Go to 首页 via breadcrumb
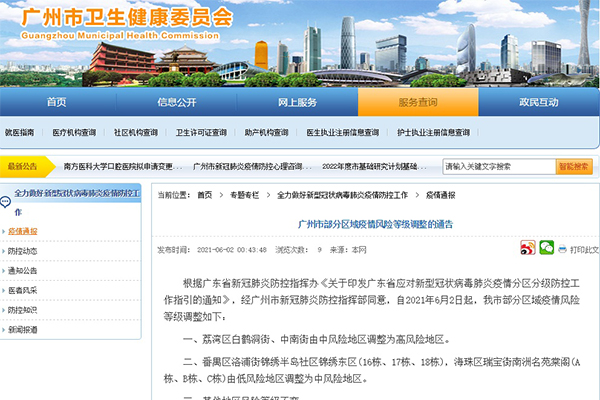Viewport: 600px width, 400px height. pyautogui.click(x=205, y=195)
